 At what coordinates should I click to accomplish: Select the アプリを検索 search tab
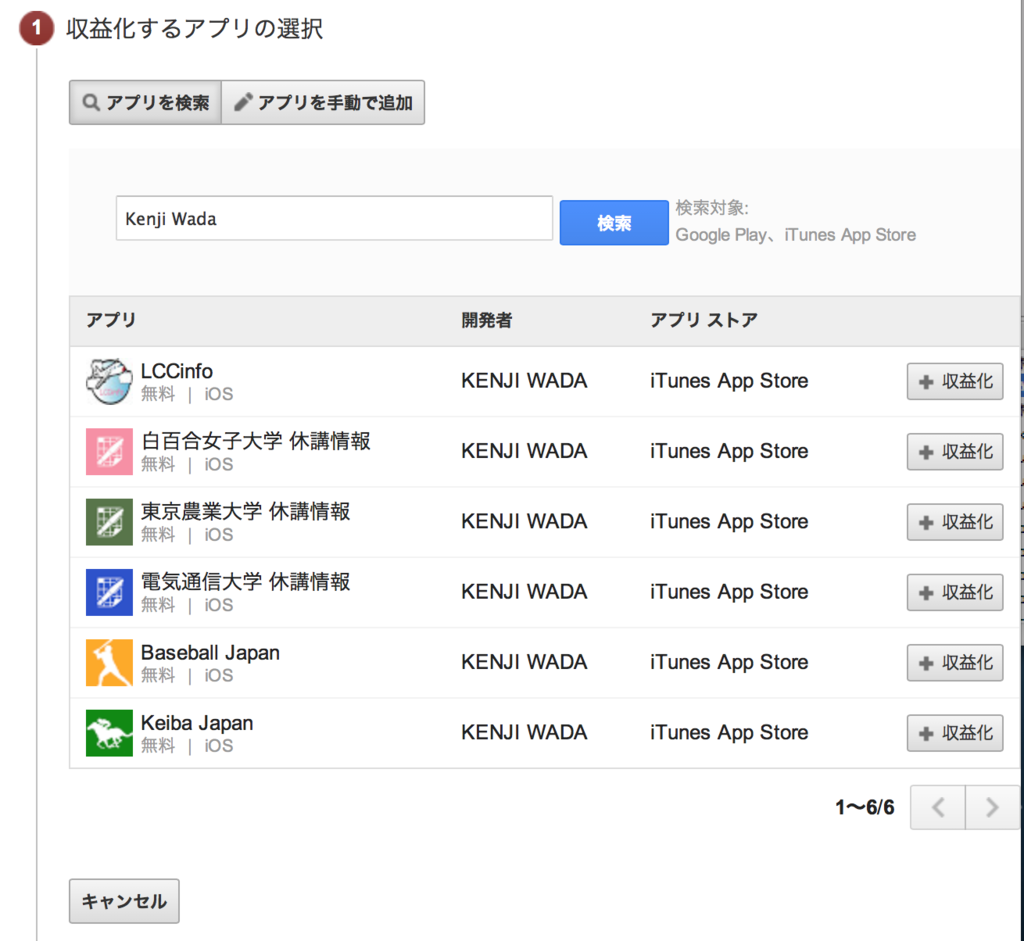(146, 103)
